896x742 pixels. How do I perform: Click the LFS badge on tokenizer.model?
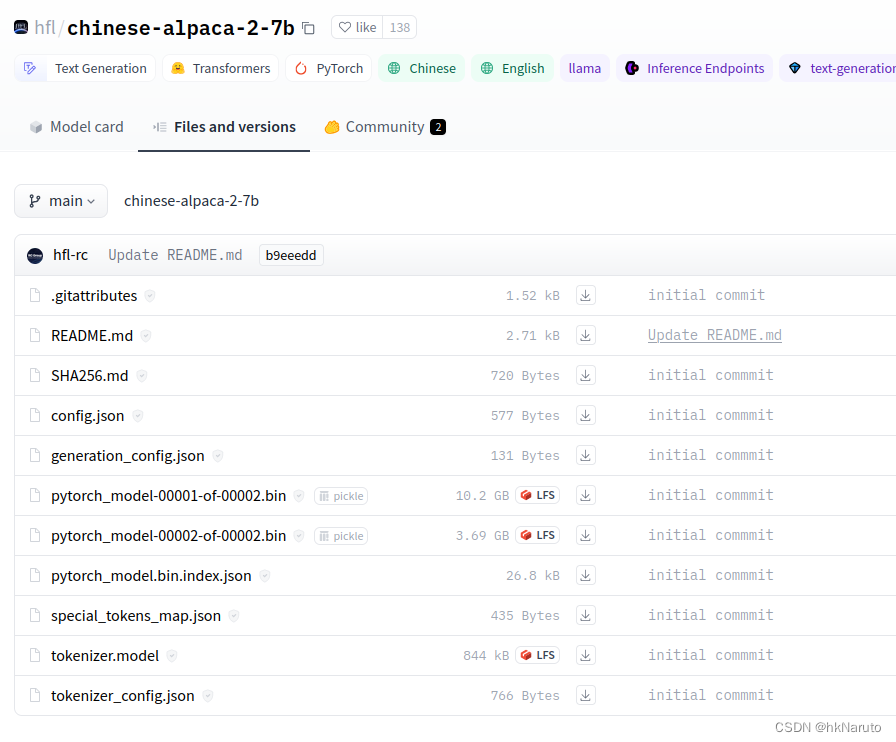click(x=537, y=655)
